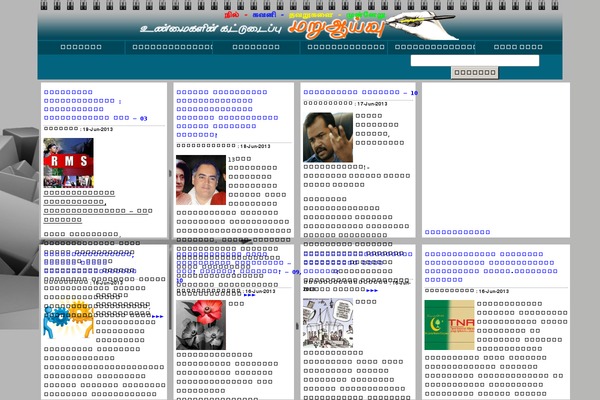Click the white search input field
Viewport: 600px width, 400px height.
tap(474, 60)
